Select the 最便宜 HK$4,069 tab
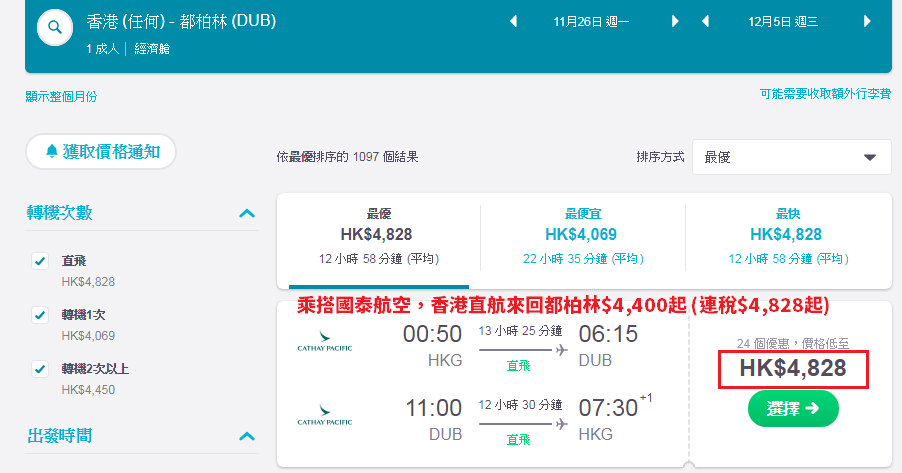The image size is (902, 473). (582, 240)
